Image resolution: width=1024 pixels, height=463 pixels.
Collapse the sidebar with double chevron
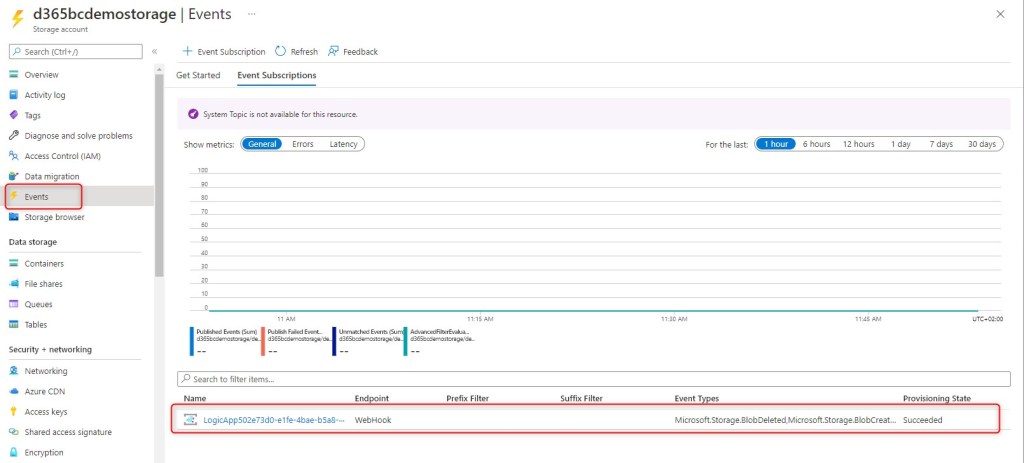(154, 51)
